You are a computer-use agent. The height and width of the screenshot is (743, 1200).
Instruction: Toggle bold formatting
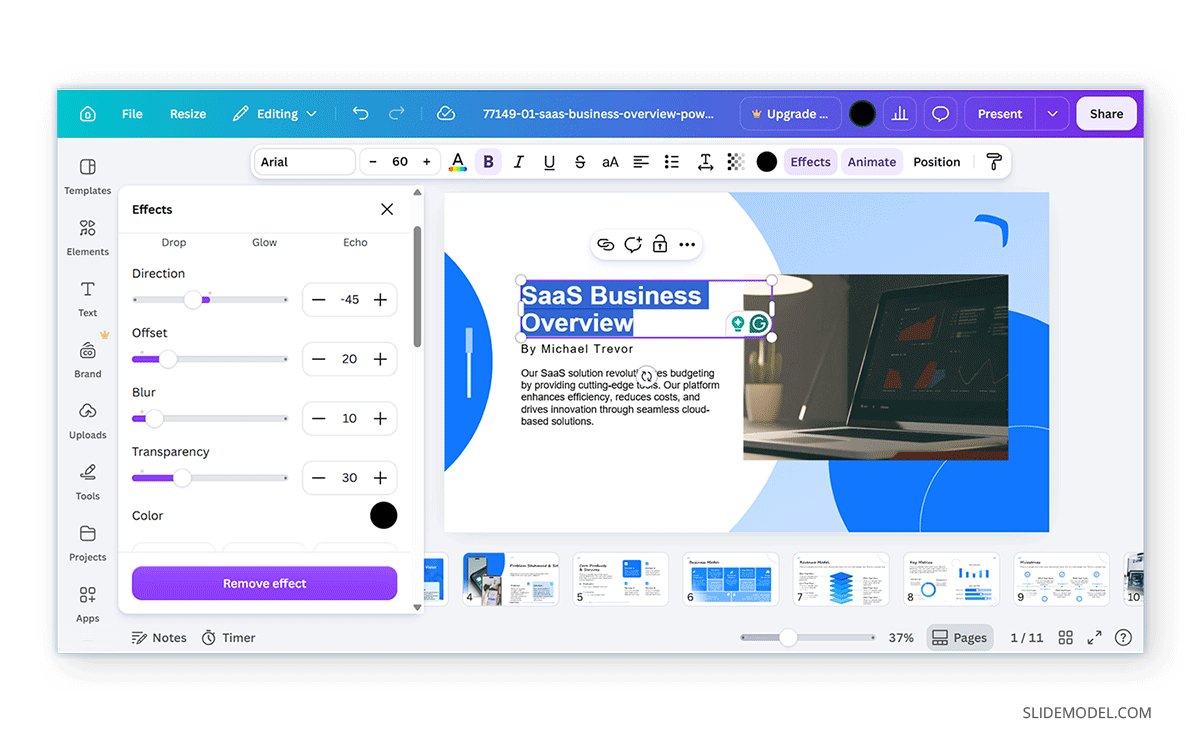[488, 162]
